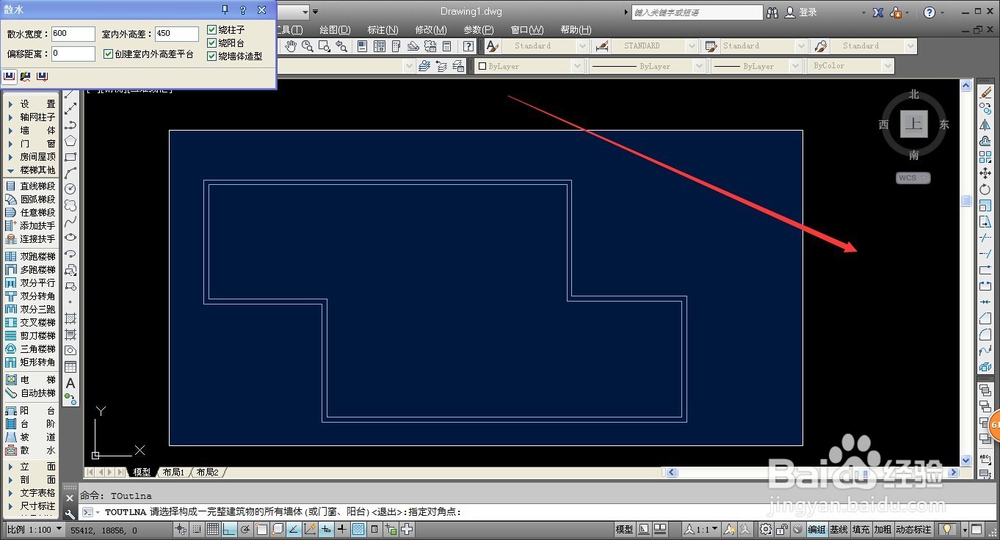Image resolution: width=1000 pixels, height=540 pixels.
Task: Select the 双跑楼梯 tool
Action: [31, 256]
